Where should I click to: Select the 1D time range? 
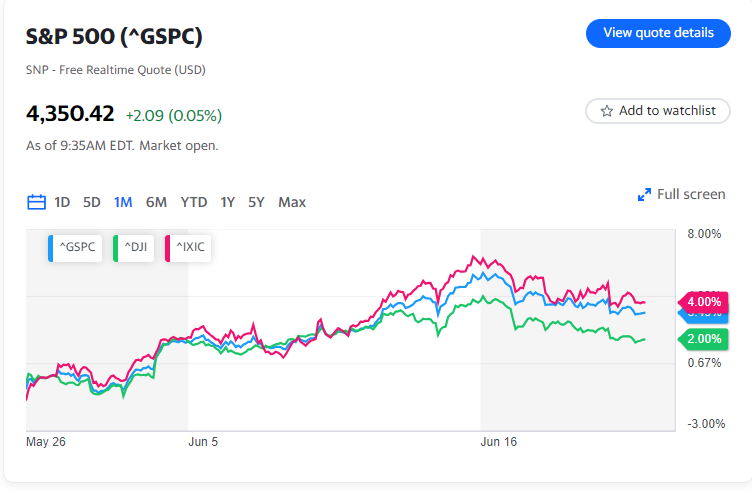[x=62, y=202]
